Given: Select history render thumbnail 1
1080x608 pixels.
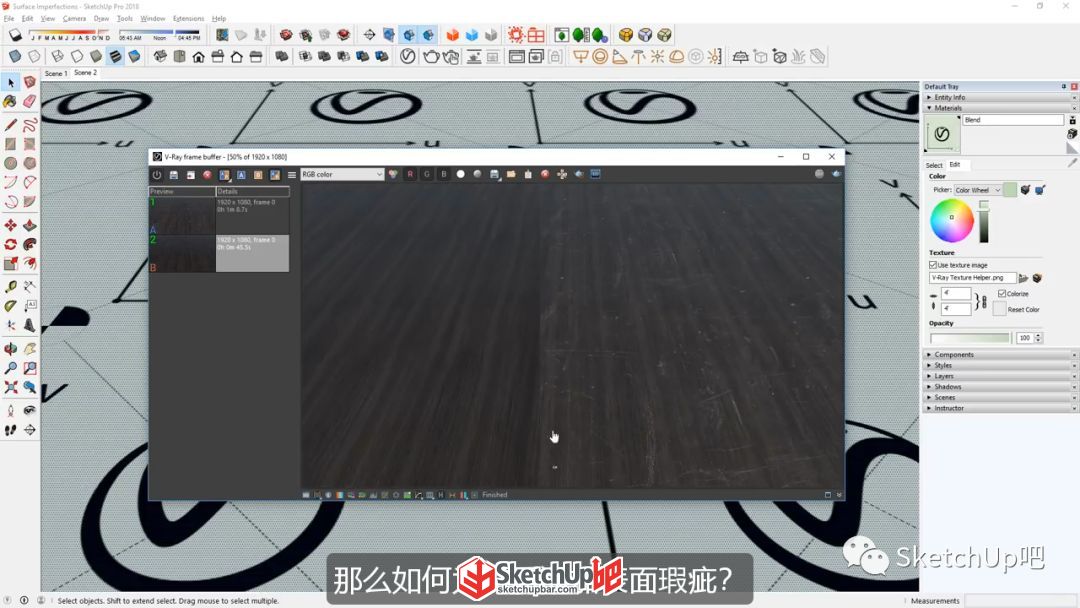Looking at the screenshot, I should coord(183,216).
